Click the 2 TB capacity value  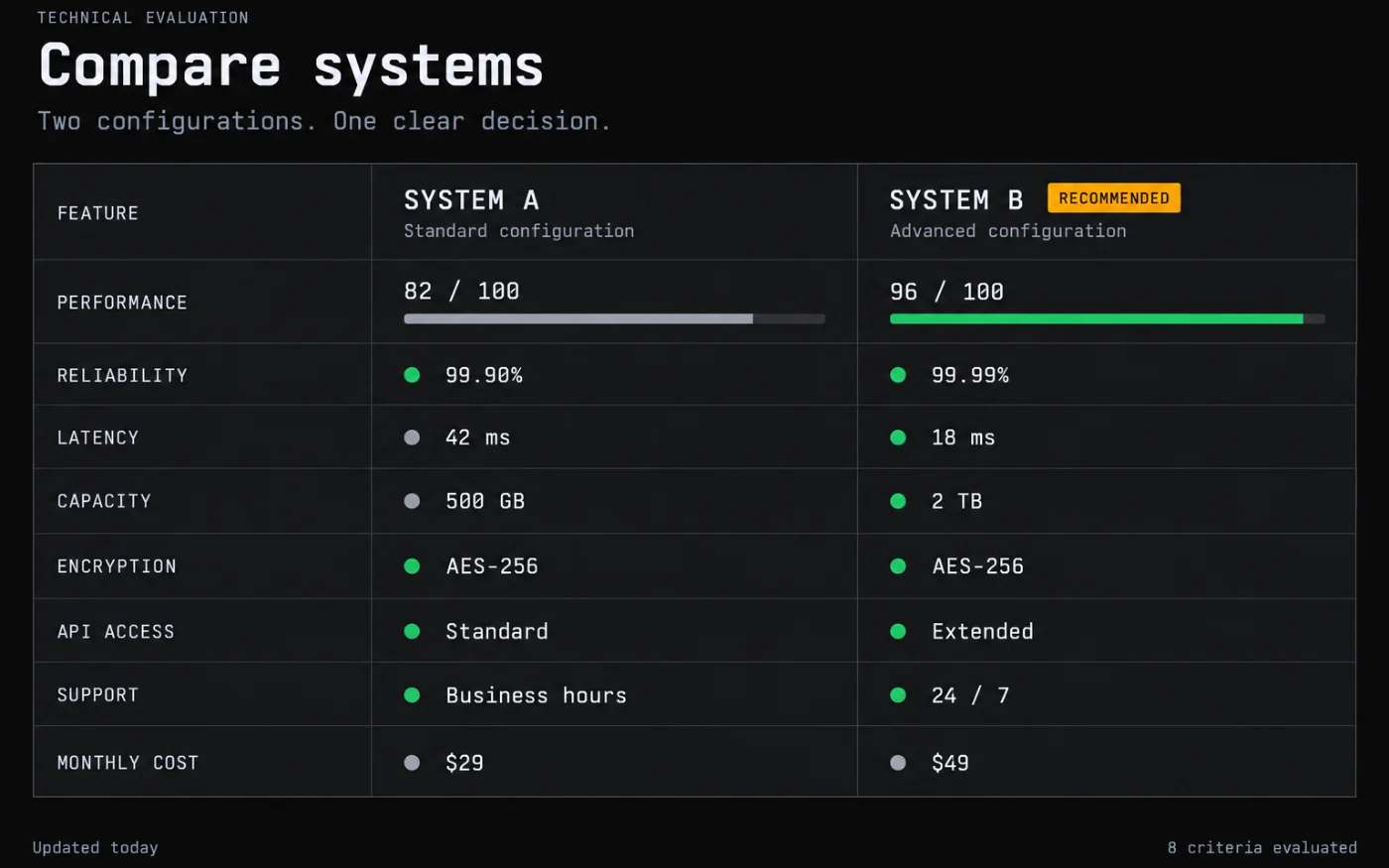956,501
